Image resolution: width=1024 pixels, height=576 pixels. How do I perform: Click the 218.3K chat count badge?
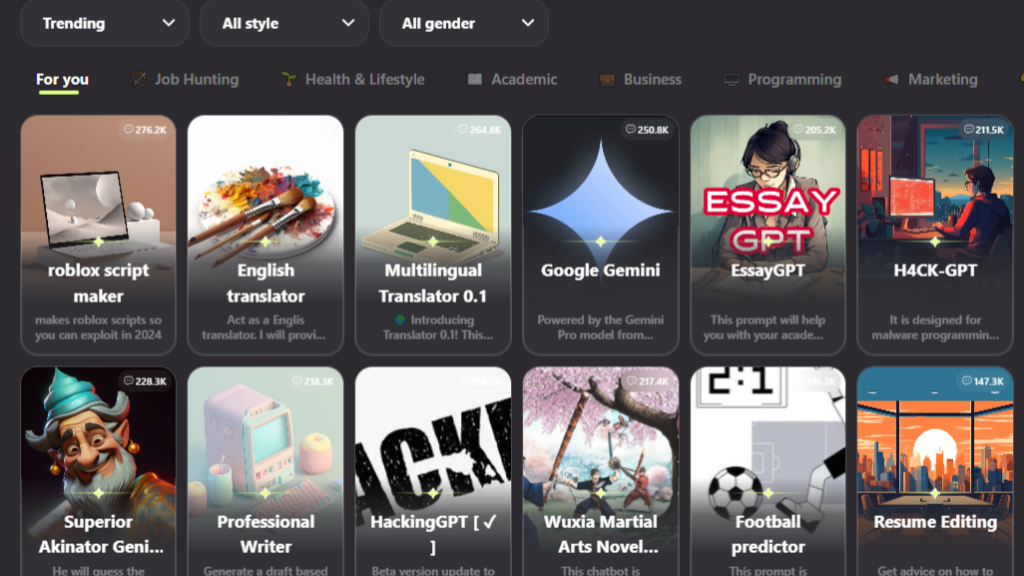pyautogui.click(x=313, y=381)
